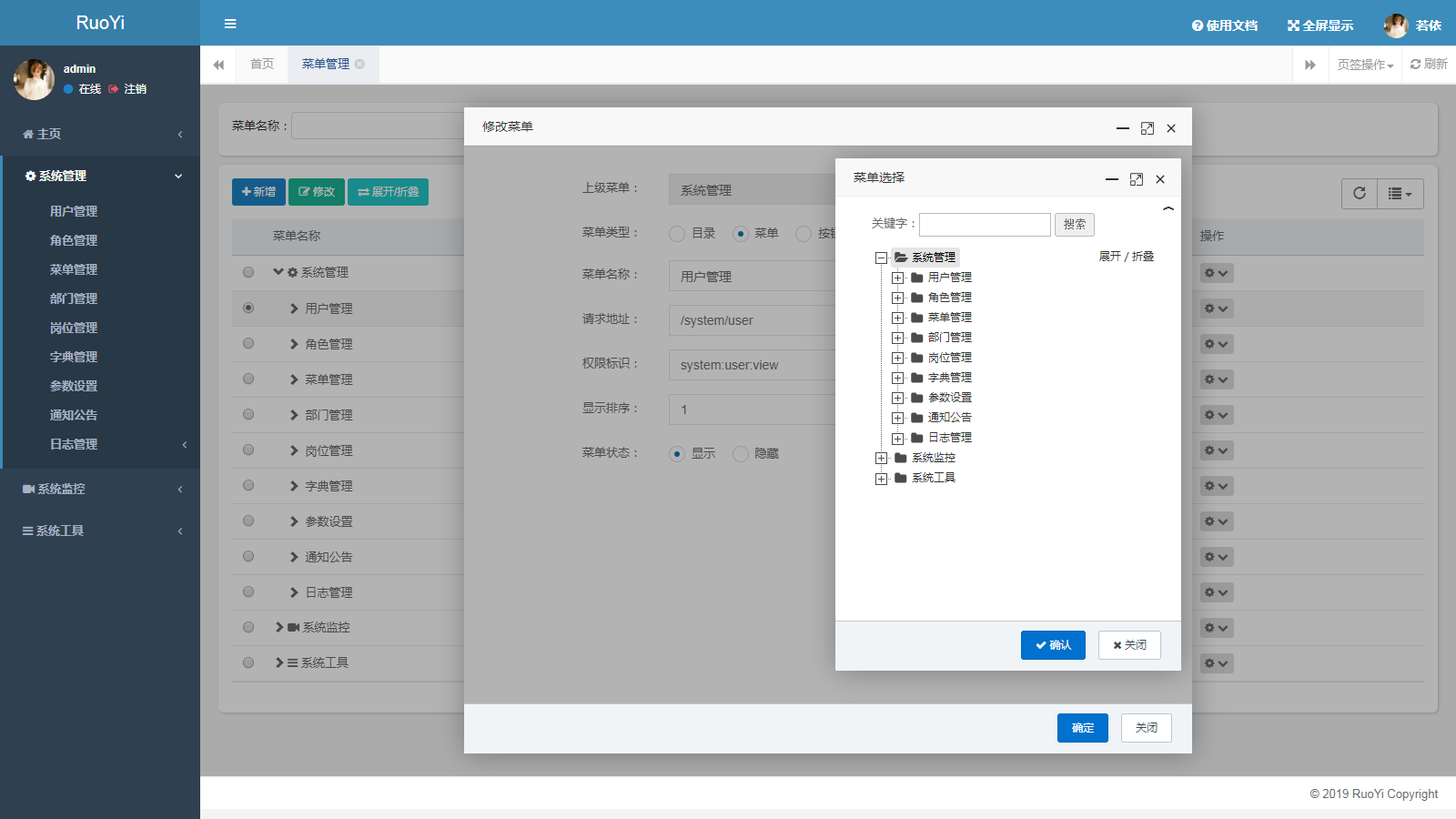Click the table refresh icon button
Image resolution: width=1456 pixels, height=819 pixels.
pos(1360,193)
